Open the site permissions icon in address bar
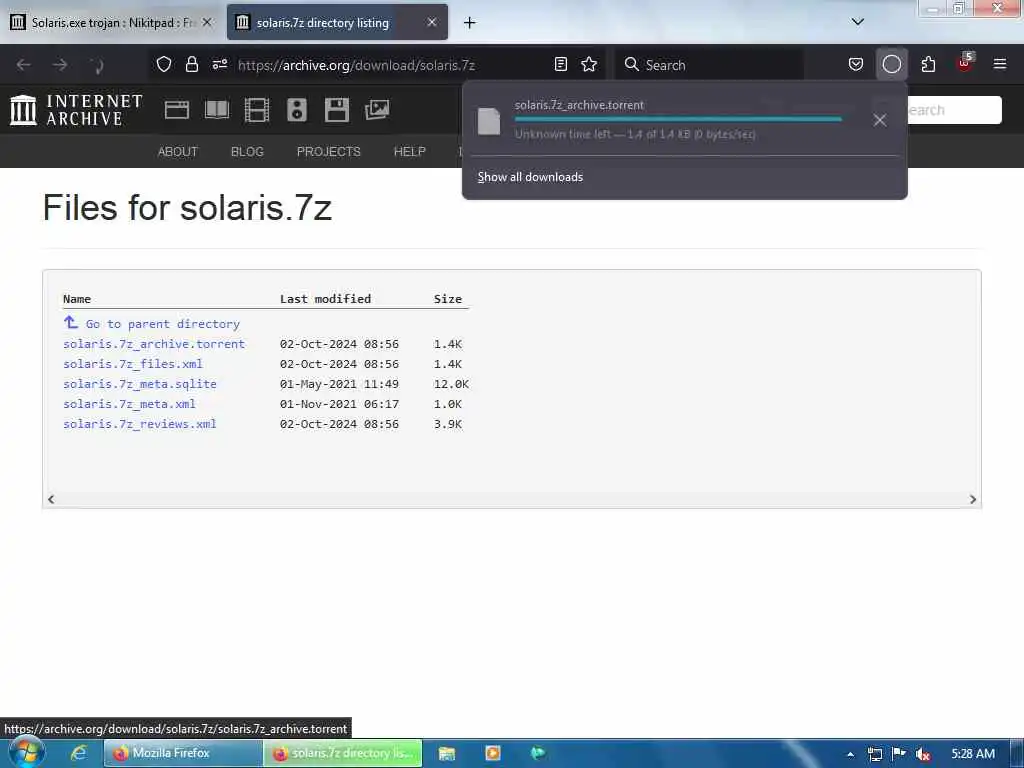This screenshot has width=1024, height=768. click(219, 64)
